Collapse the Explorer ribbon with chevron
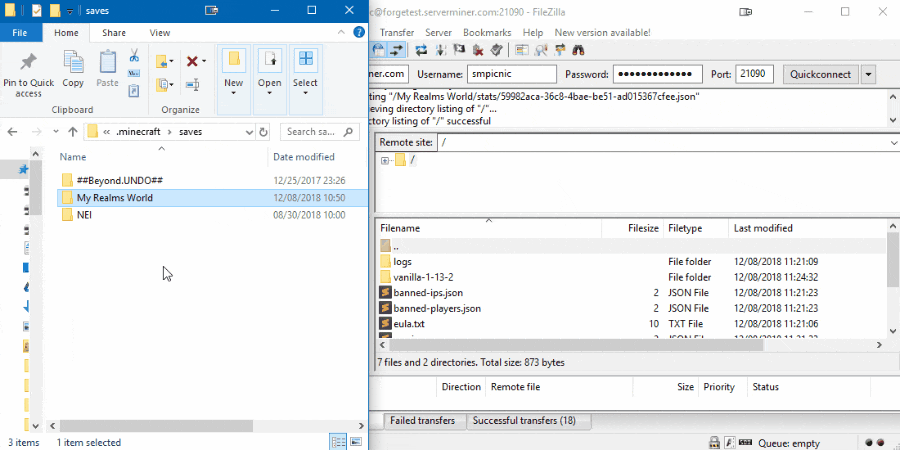The width and height of the screenshot is (900, 450). (341, 32)
